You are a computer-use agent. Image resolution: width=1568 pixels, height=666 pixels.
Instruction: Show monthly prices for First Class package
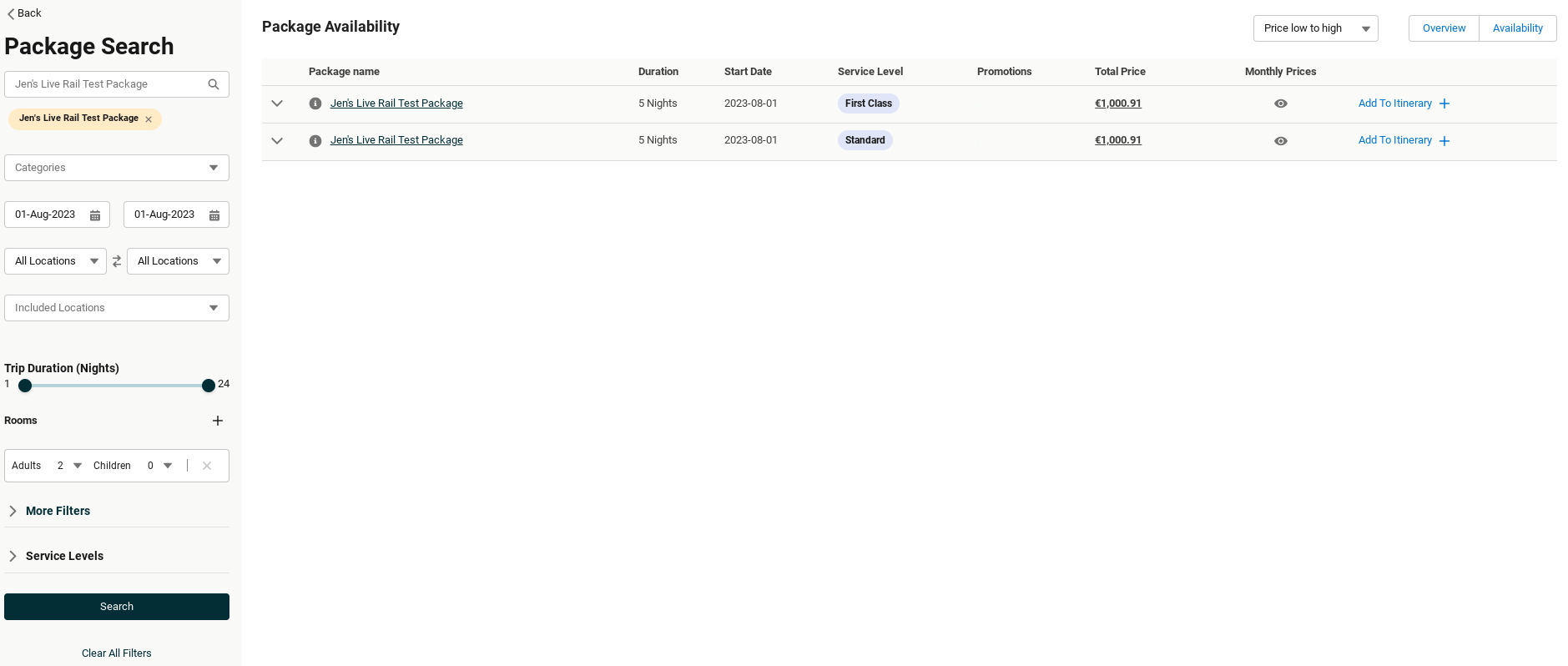[1281, 103]
